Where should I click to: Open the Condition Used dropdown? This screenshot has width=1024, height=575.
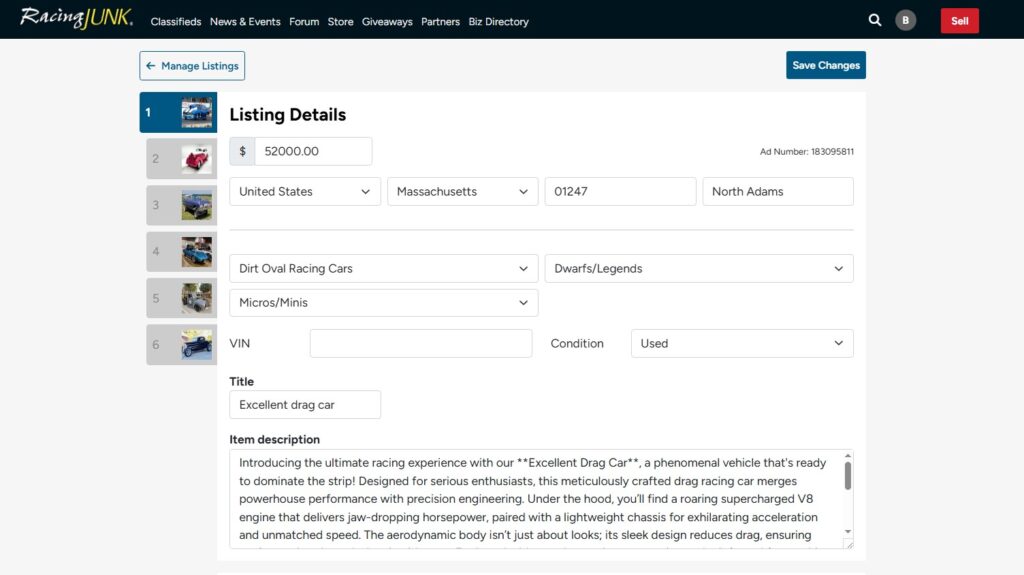742,343
